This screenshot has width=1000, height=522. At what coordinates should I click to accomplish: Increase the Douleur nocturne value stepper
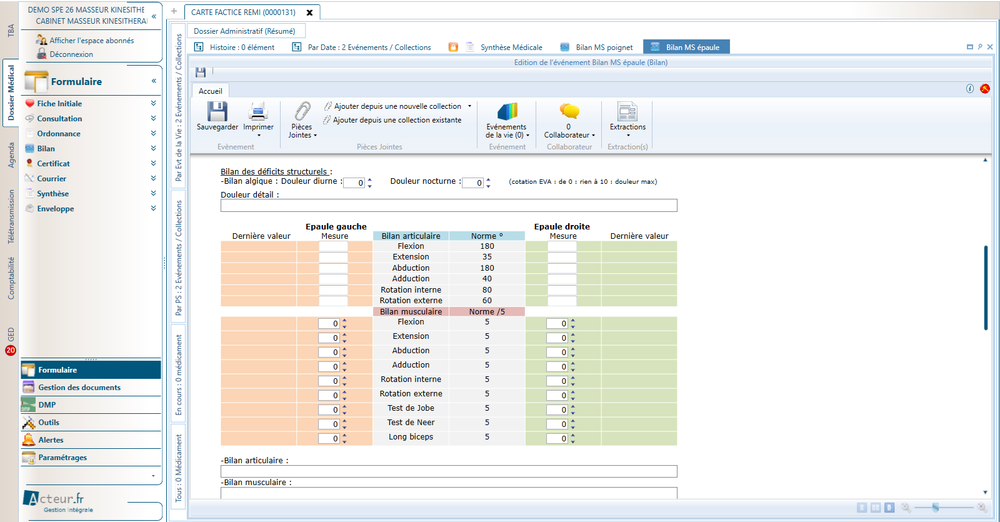pyautogui.click(x=490, y=179)
